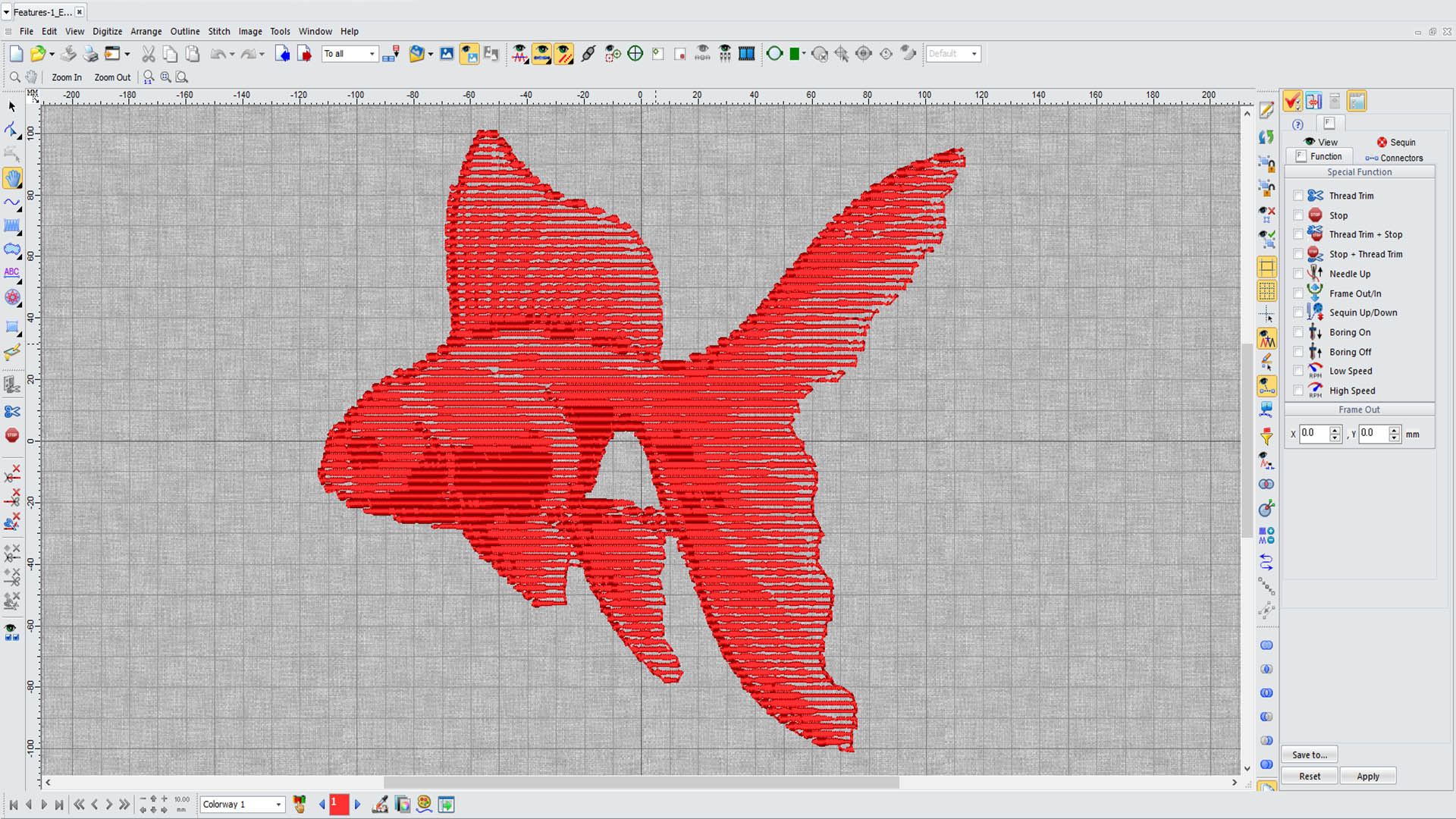Viewport: 1456px width, 819px height.
Task: Check the Stop + Thread Trim option
Action: tap(1298, 254)
